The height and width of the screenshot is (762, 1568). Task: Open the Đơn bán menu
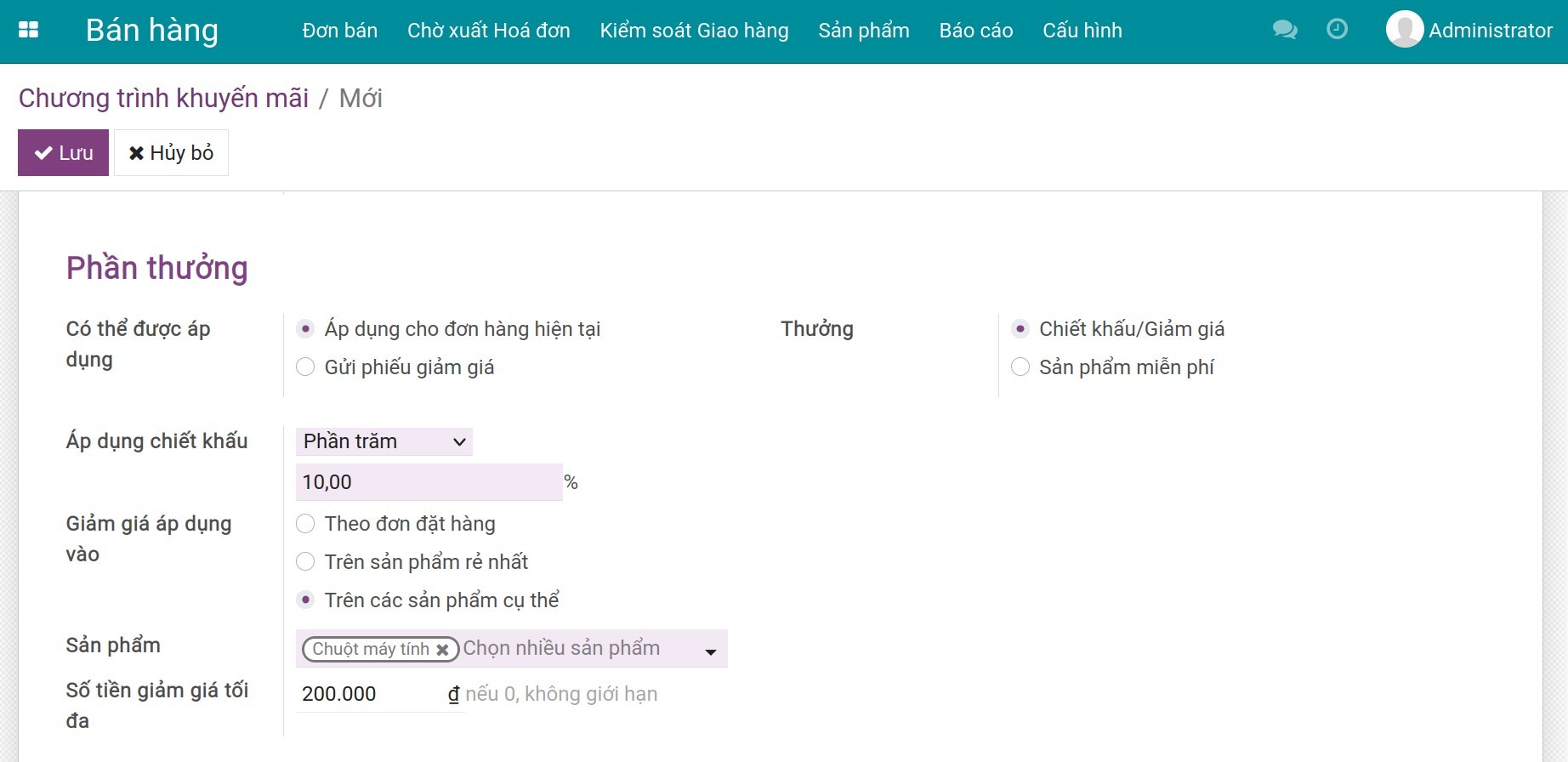[339, 31]
